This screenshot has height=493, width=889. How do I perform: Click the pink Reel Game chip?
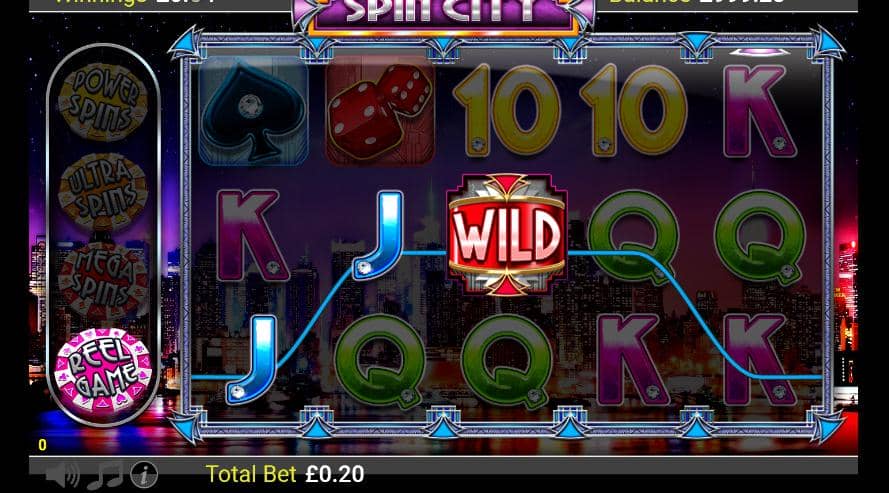[x=103, y=369]
